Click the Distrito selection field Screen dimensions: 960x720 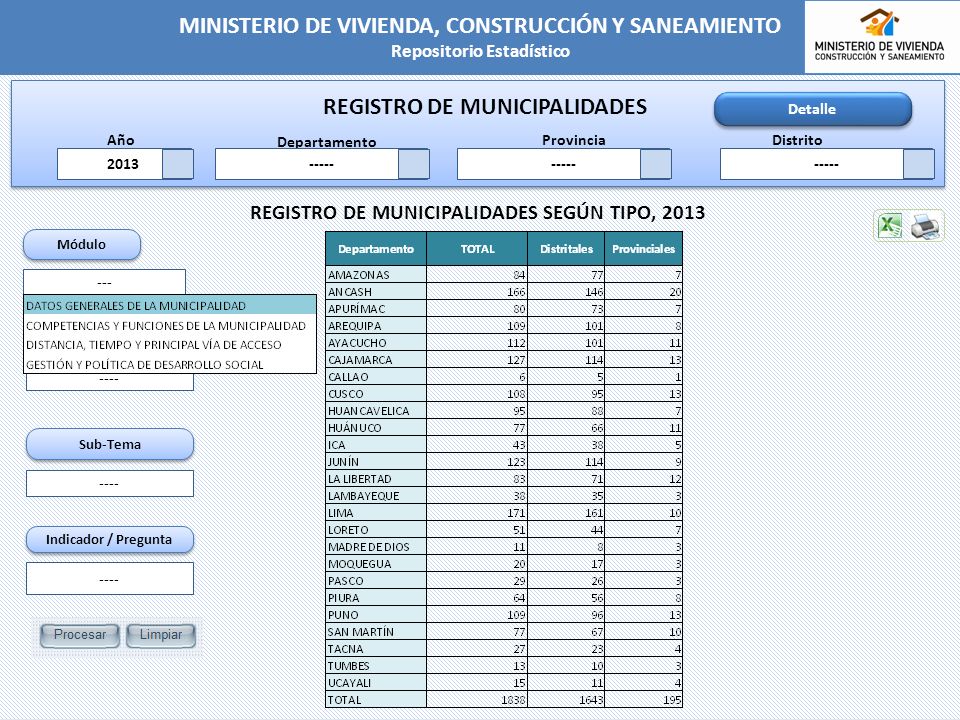(x=812, y=164)
